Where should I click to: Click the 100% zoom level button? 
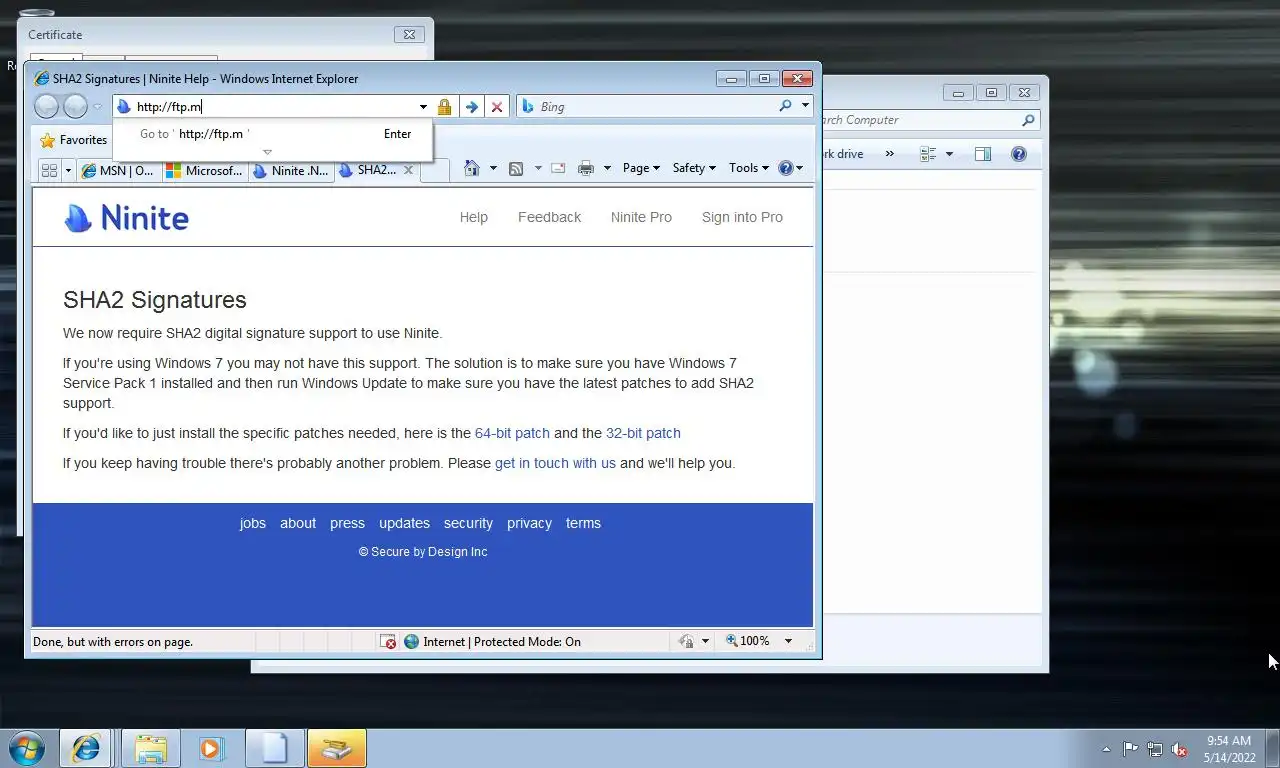748,641
